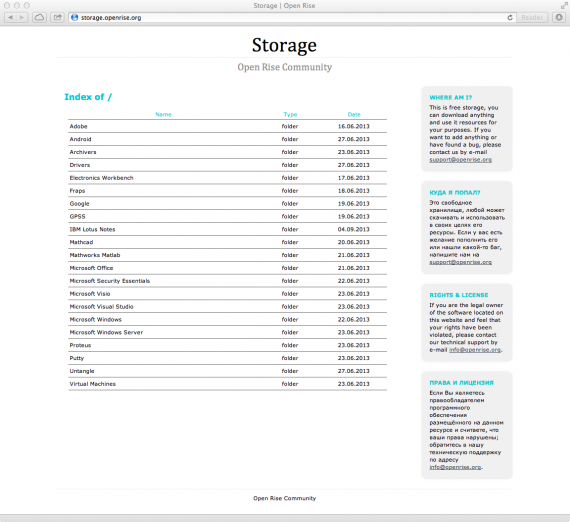This screenshot has height=522, width=570.
Task: Open the Microsoft Visio folder
Action: click(x=90, y=294)
